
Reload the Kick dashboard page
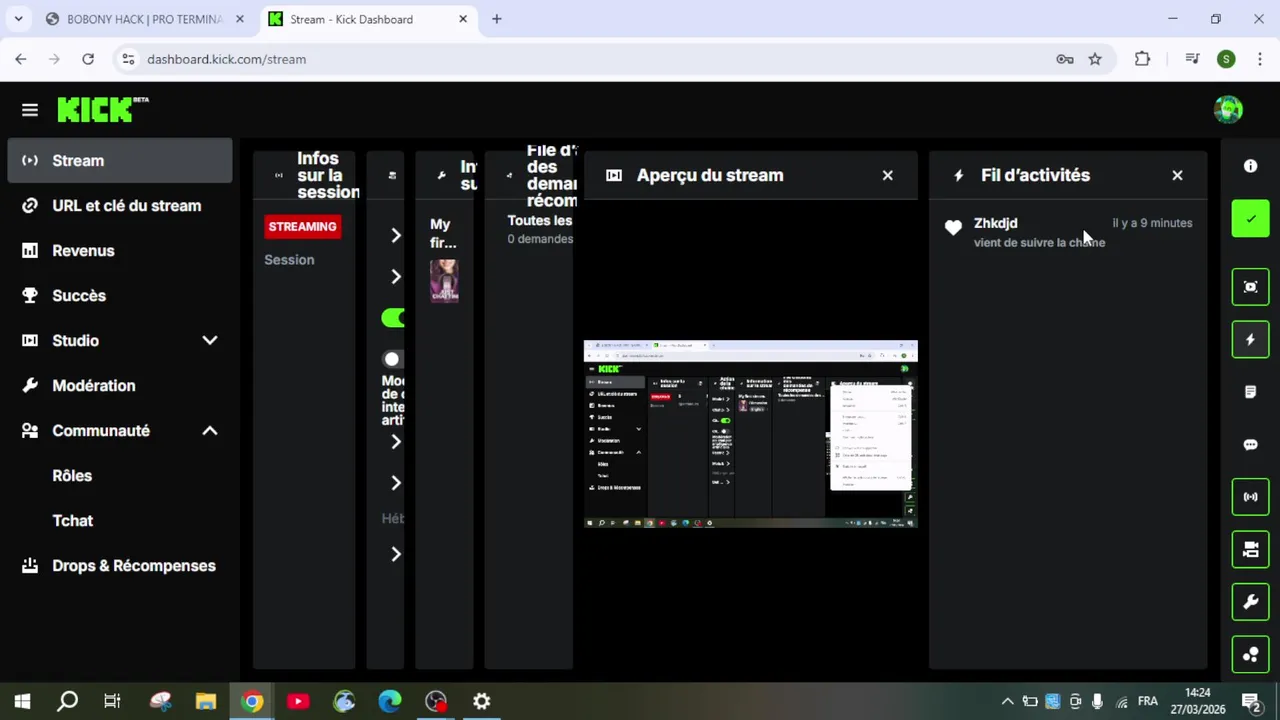pyautogui.click(x=88, y=59)
